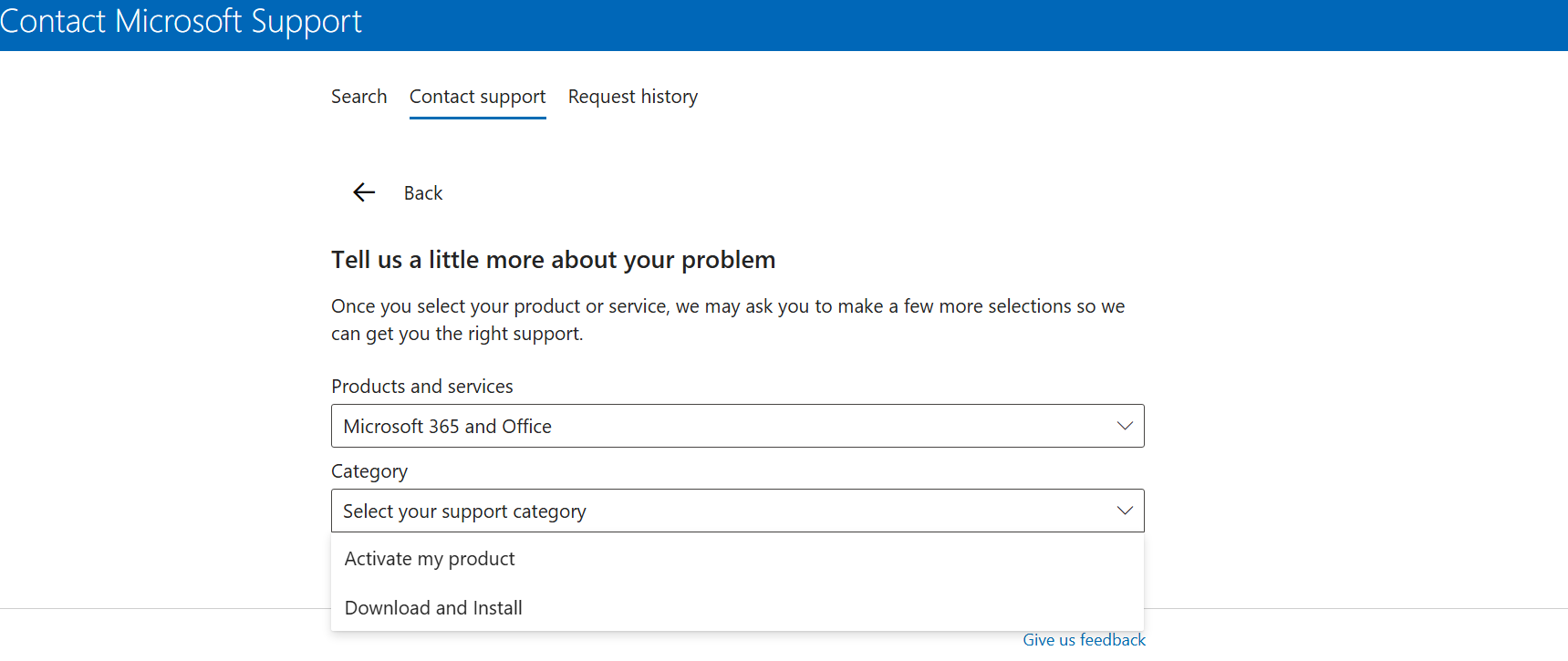This screenshot has width=1568, height=661.
Task: Click the Contact Microsoft Support header title
Action: [x=181, y=21]
